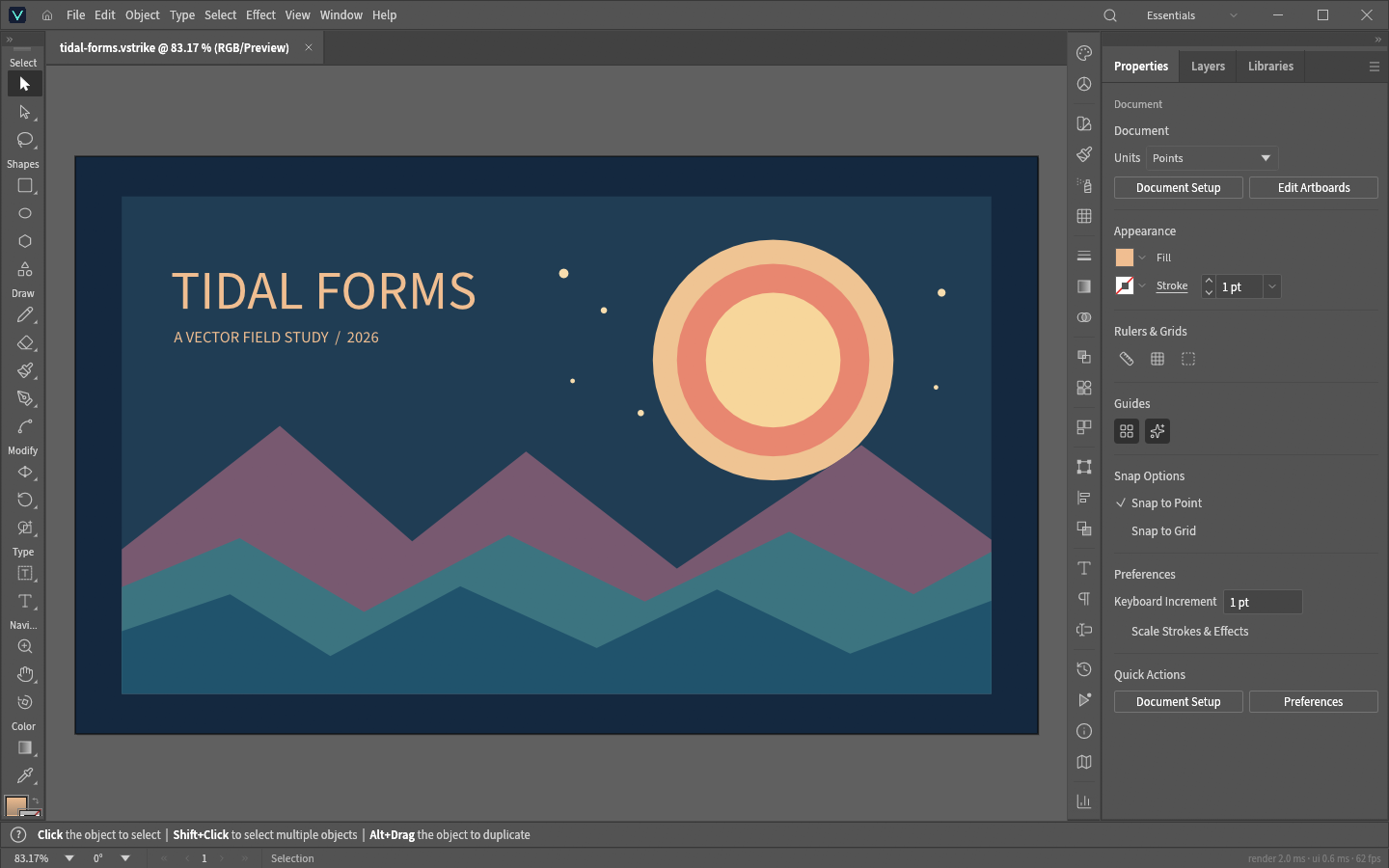The image size is (1389, 868).
Task: Click Preferences quick action button
Action: pyautogui.click(x=1314, y=702)
